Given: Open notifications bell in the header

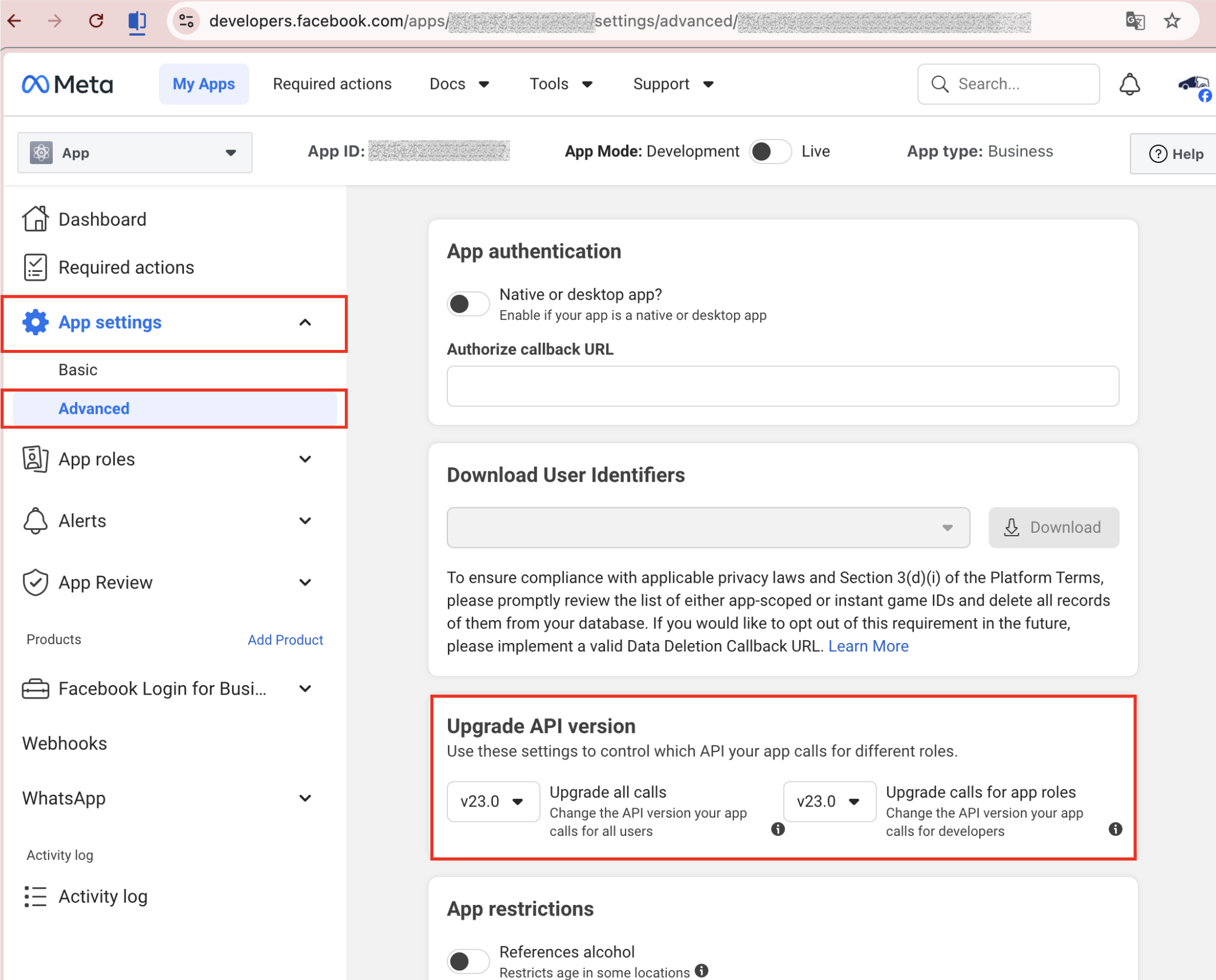Looking at the screenshot, I should click(x=1129, y=84).
